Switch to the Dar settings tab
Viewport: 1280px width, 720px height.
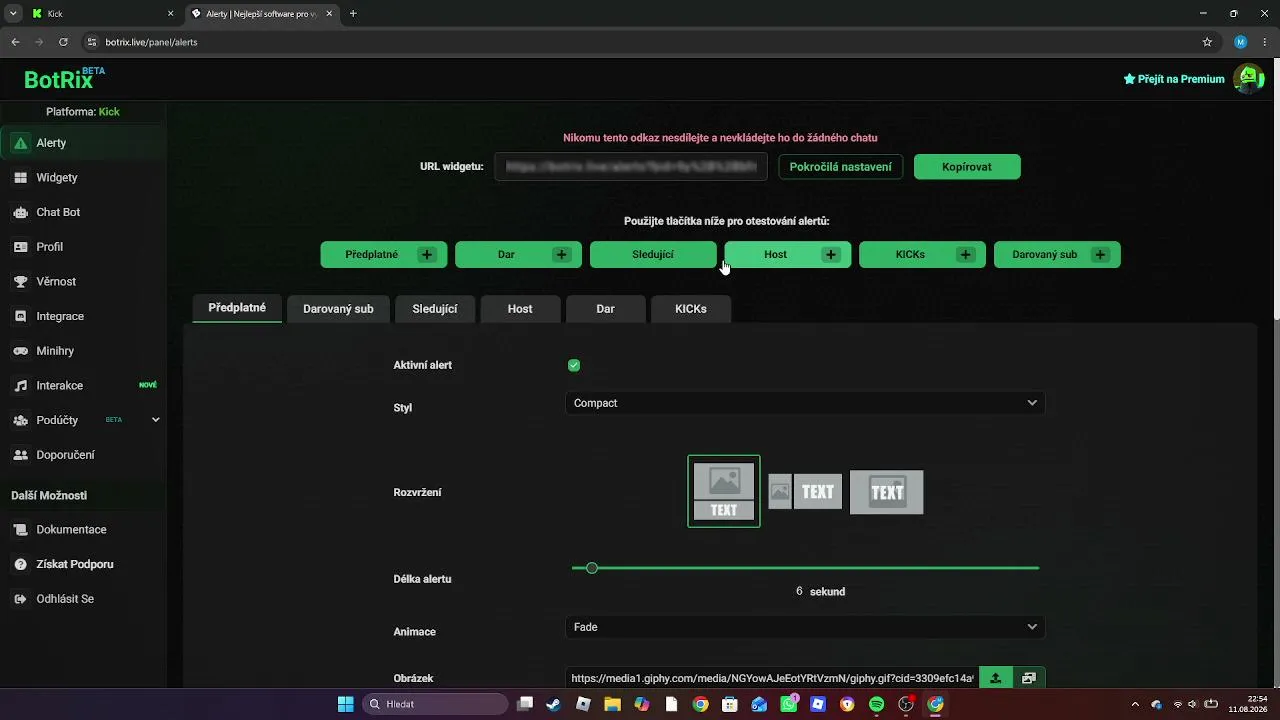[x=605, y=309]
